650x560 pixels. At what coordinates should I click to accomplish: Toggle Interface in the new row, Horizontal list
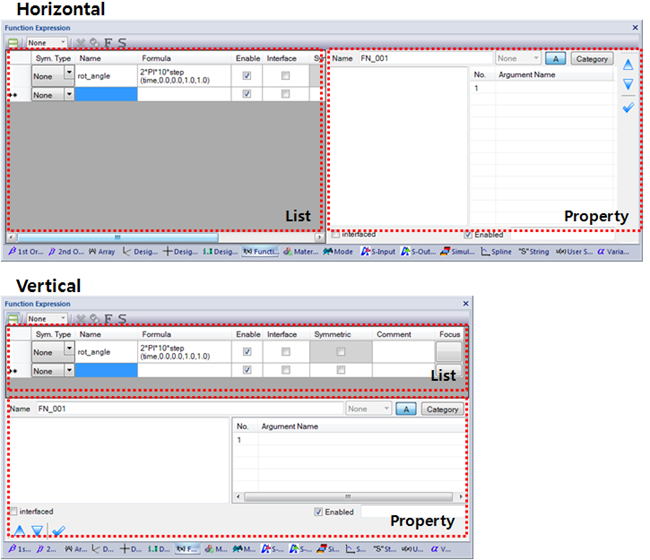coord(285,94)
